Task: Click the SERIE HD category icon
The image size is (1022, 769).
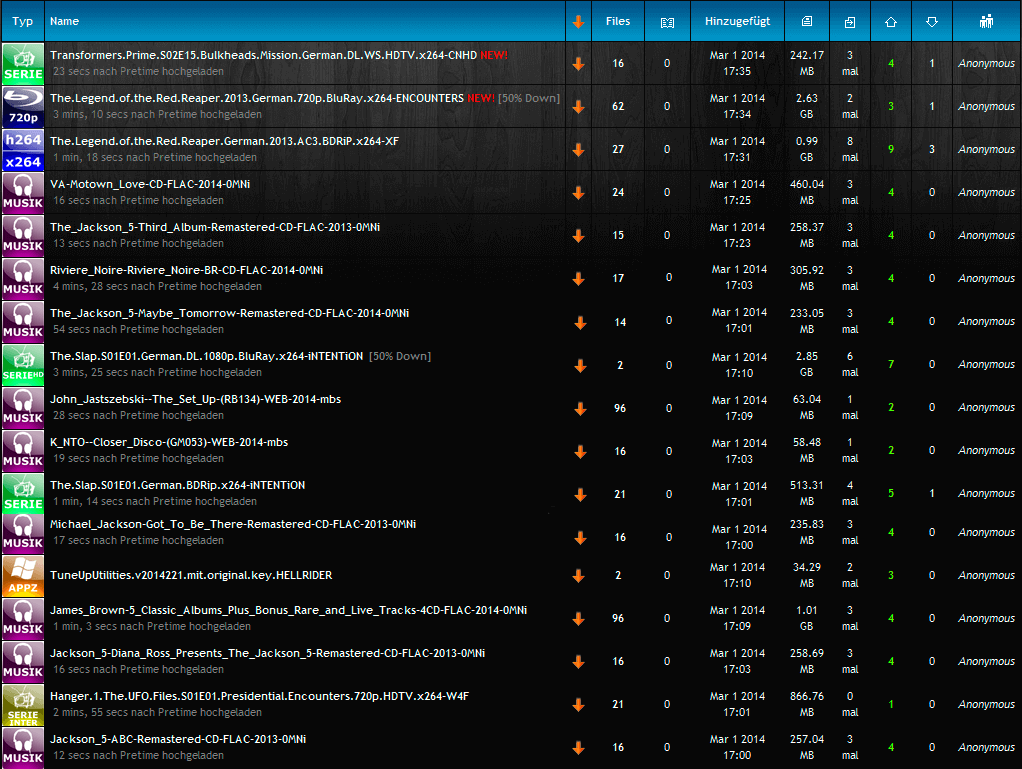Action: [x=23, y=364]
